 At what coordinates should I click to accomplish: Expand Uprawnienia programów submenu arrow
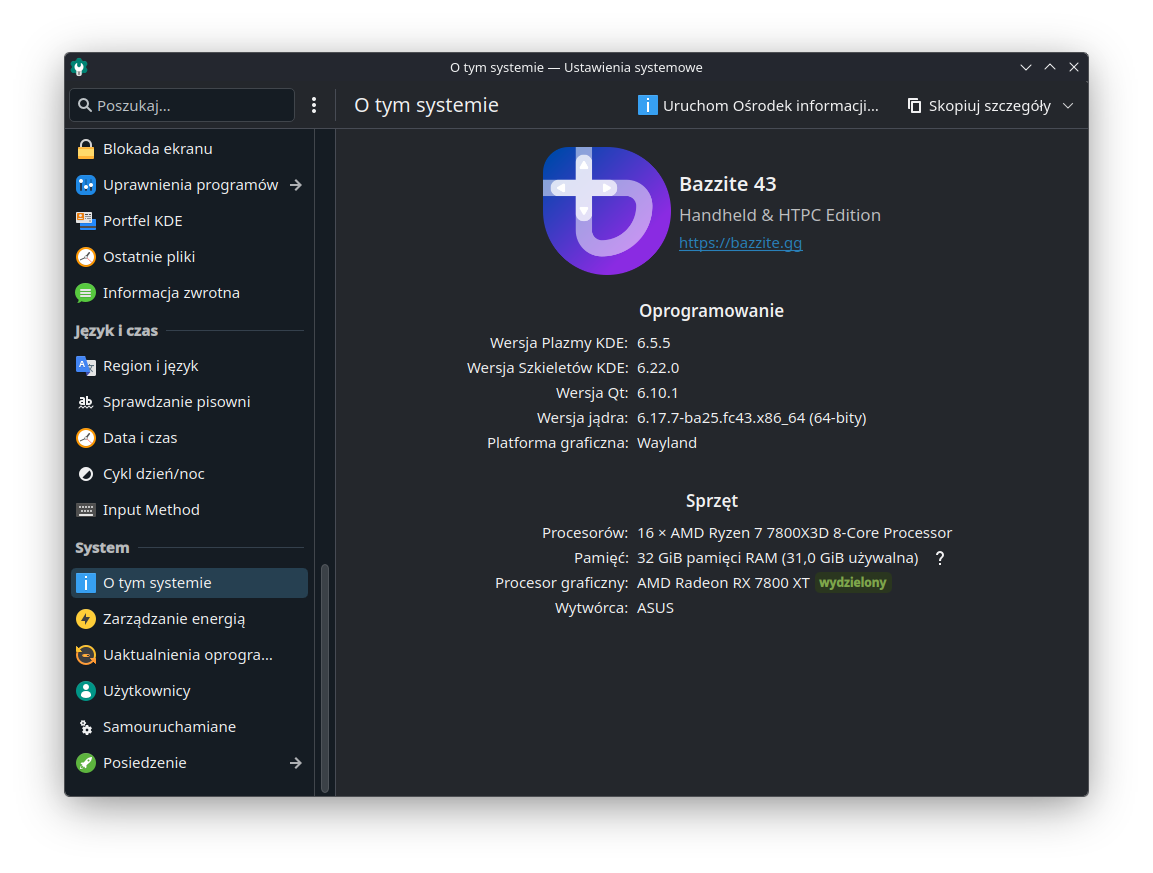tap(295, 185)
